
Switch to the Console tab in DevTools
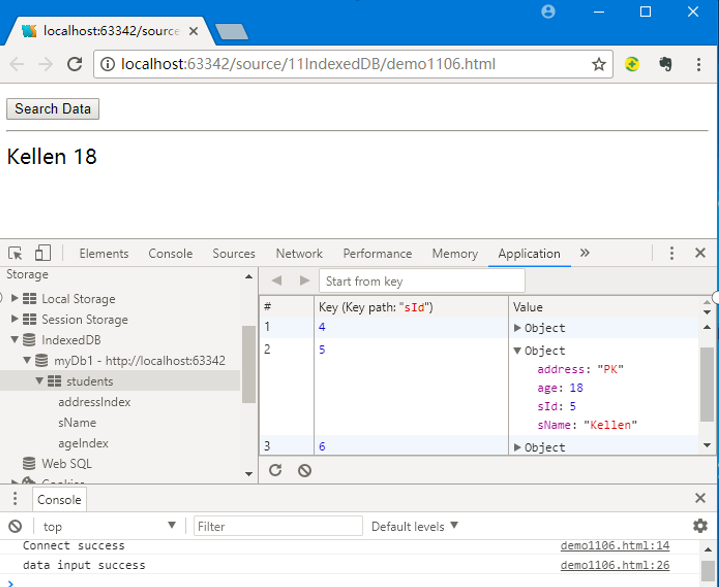[x=170, y=254]
